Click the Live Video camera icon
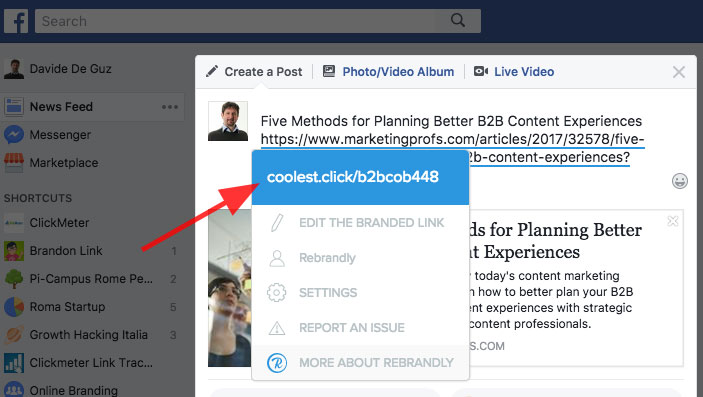 (x=481, y=71)
